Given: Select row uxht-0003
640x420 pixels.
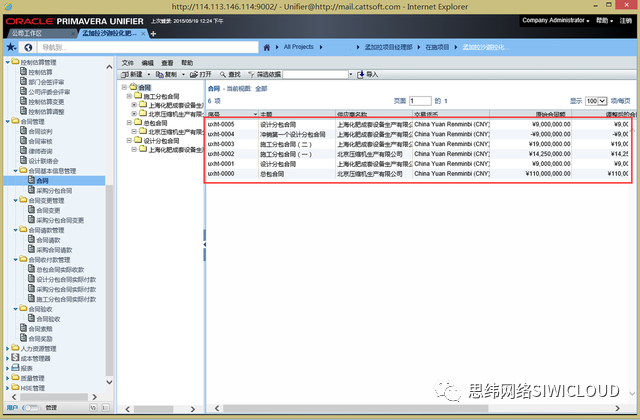Looking at the screenshot, I should pos(418,144).
